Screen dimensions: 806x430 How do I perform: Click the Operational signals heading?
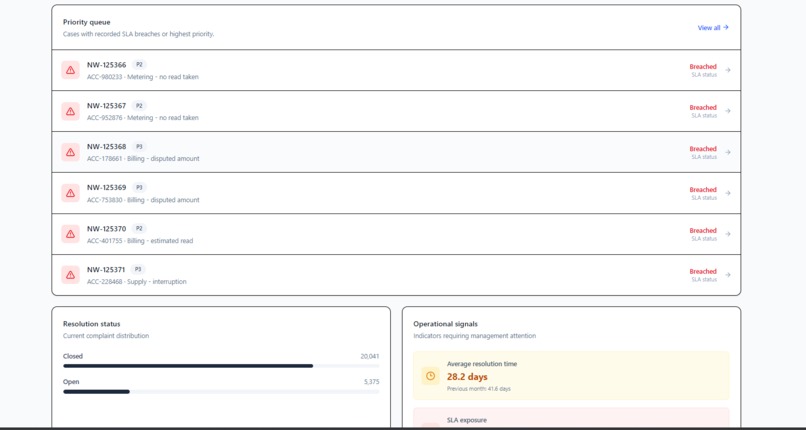445,324
